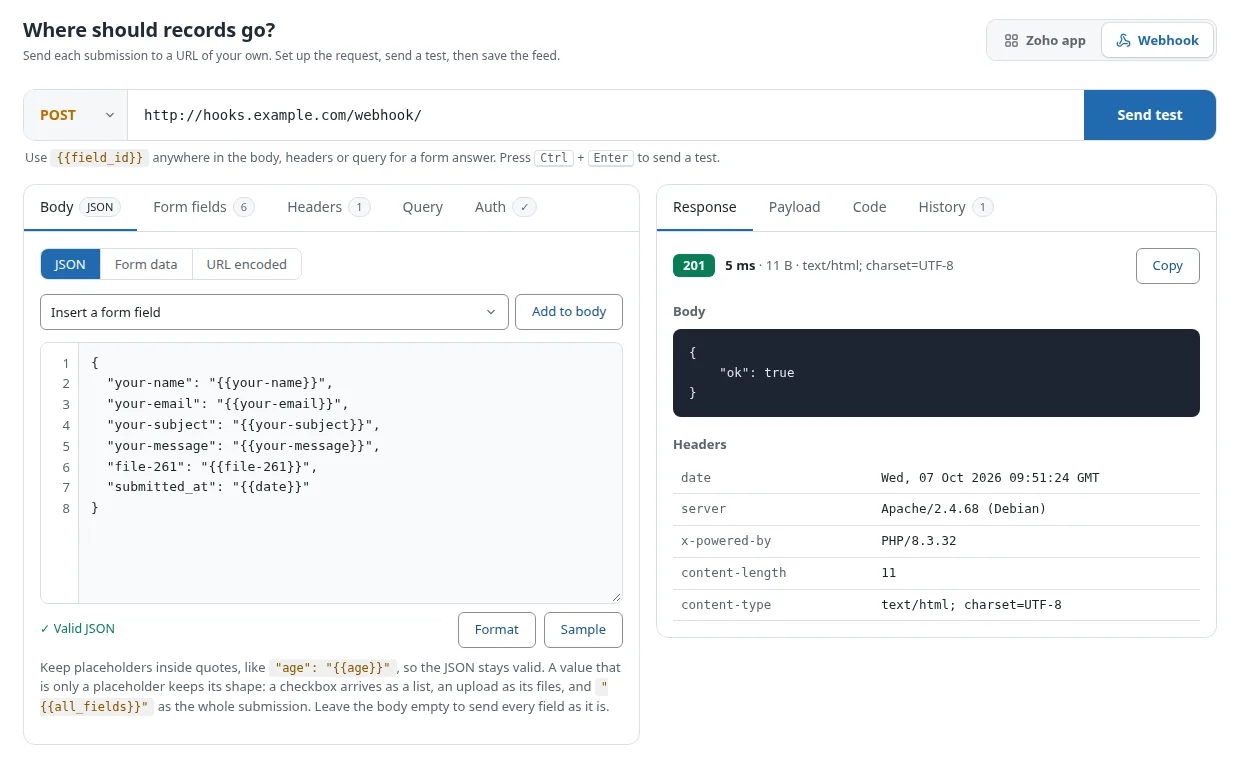
Task: Click the Webhook icon
Action: click(1123, 41)
